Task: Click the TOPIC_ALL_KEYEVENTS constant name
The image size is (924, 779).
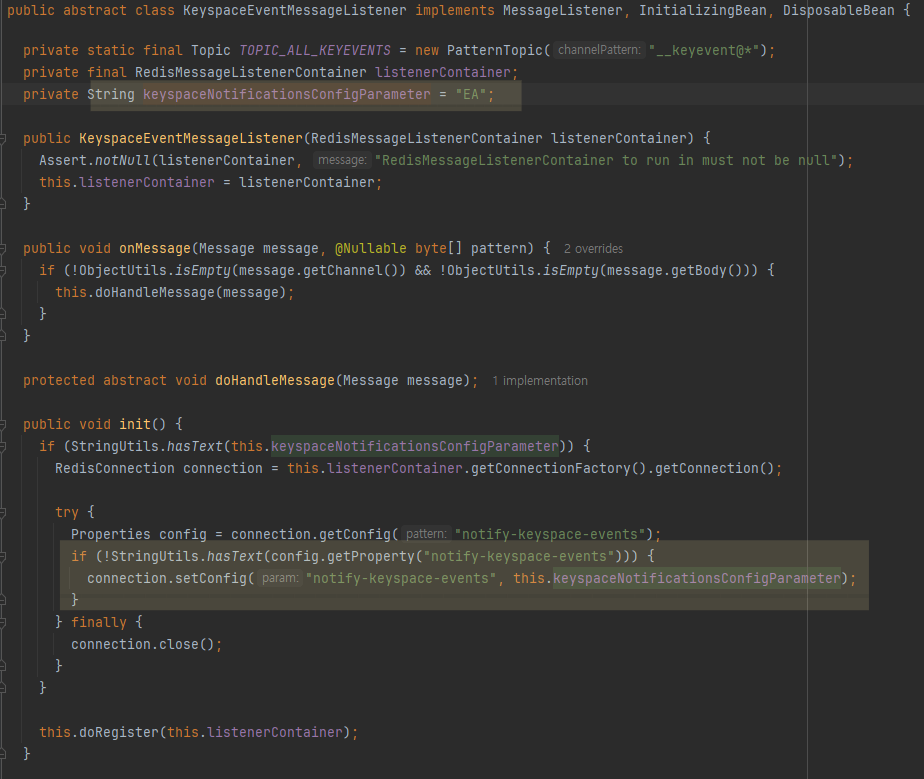Action: pyautogui.click(x=315, y=51)
